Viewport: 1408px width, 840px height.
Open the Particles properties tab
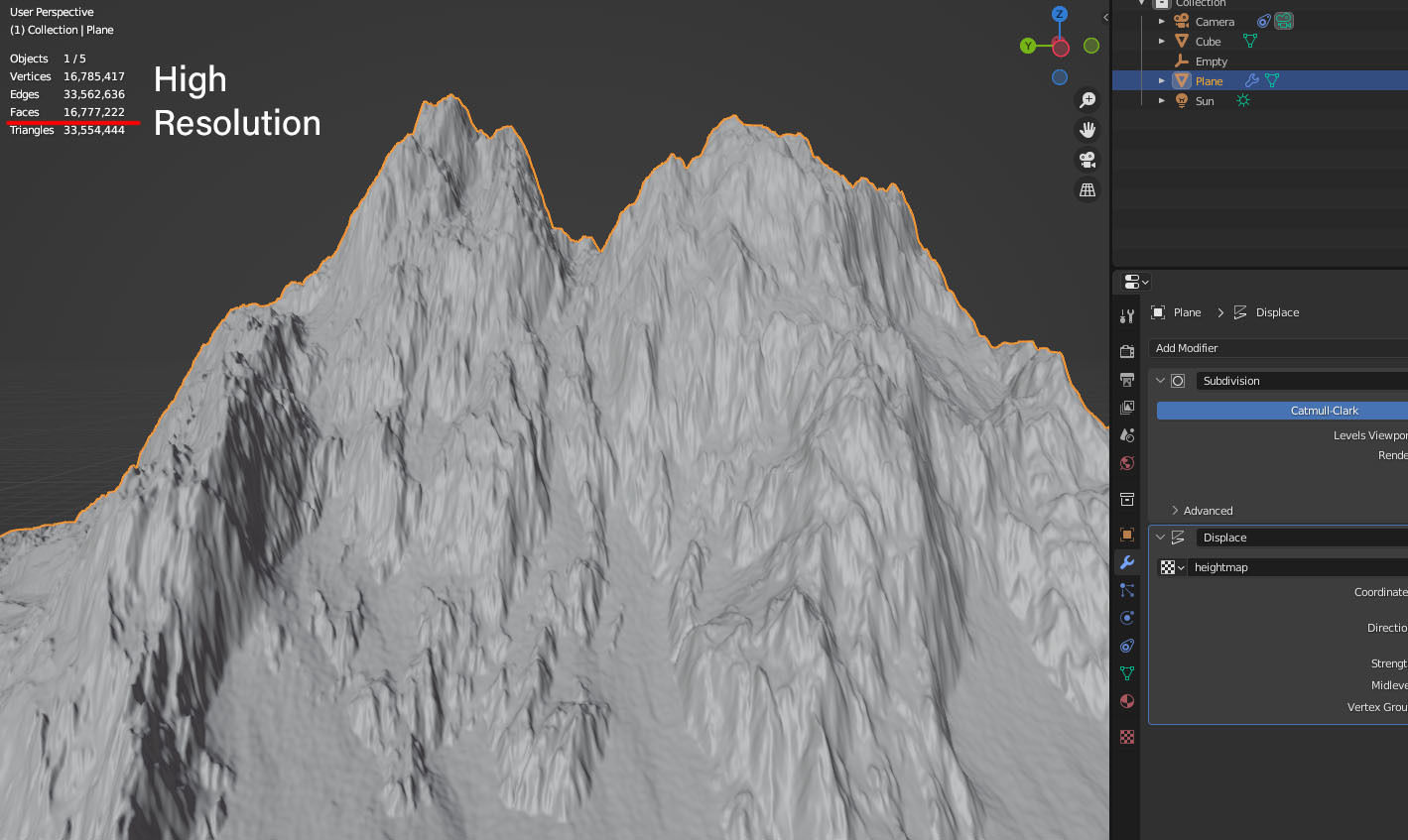point(1127,590)
